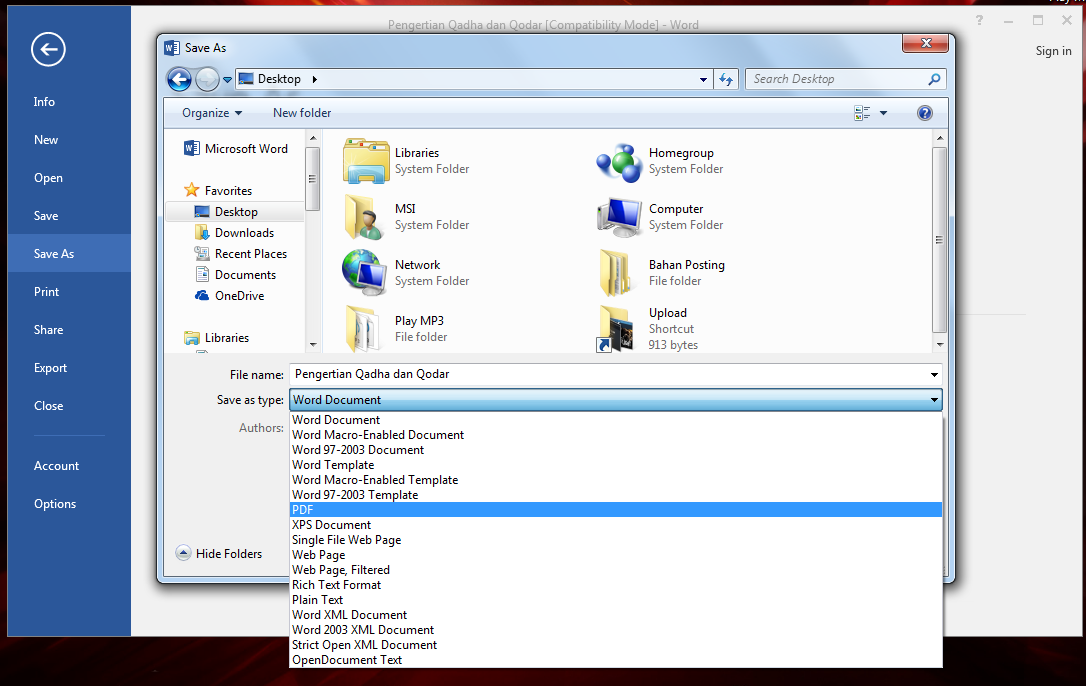Select the Homegroup system folder icon
1086x686 pixels.
(618, 163)
